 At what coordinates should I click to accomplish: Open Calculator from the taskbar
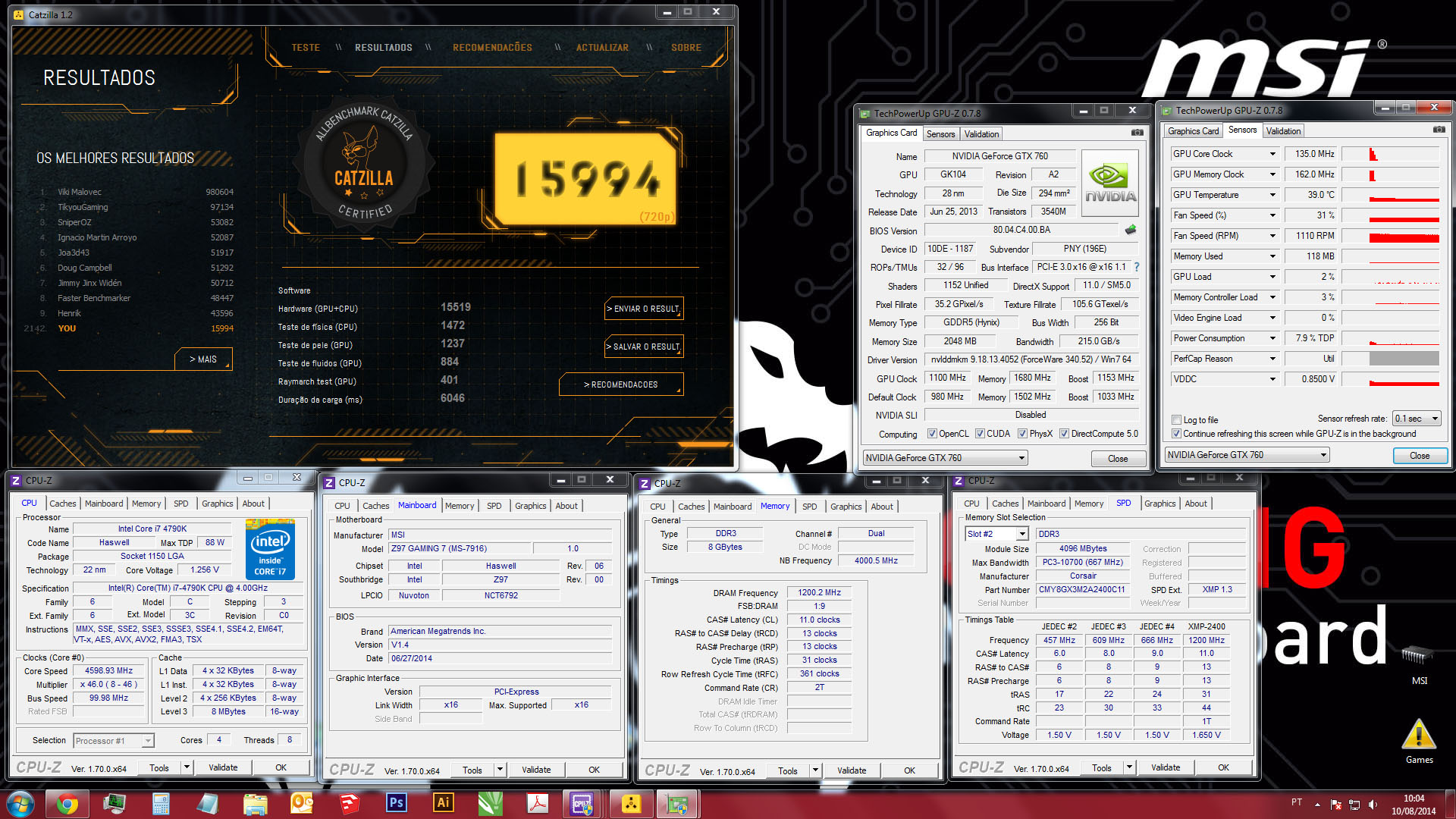point(161,803)
